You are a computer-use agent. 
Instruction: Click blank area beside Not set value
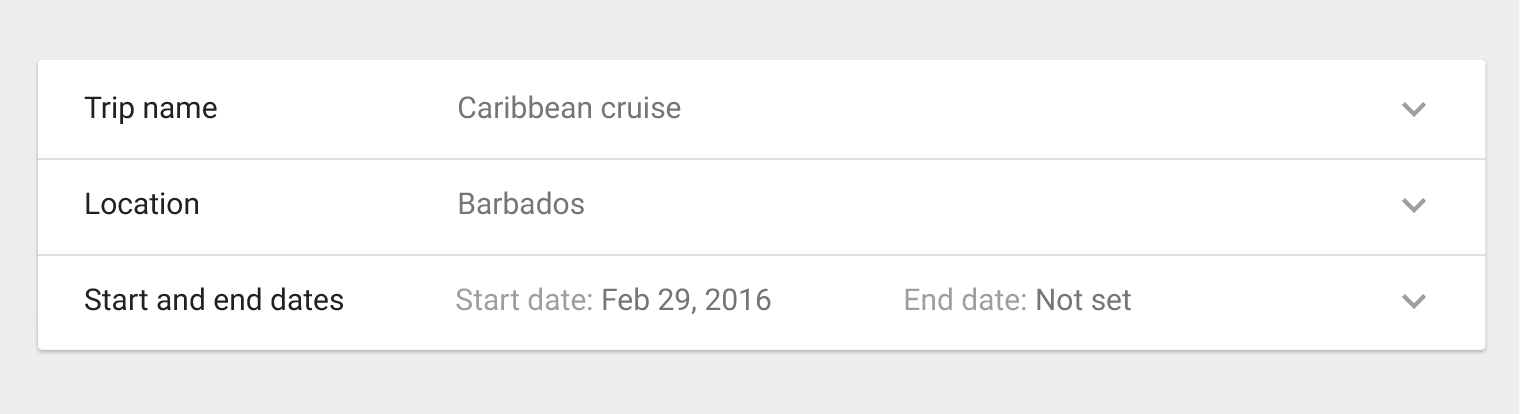[x=1265, y=300]
